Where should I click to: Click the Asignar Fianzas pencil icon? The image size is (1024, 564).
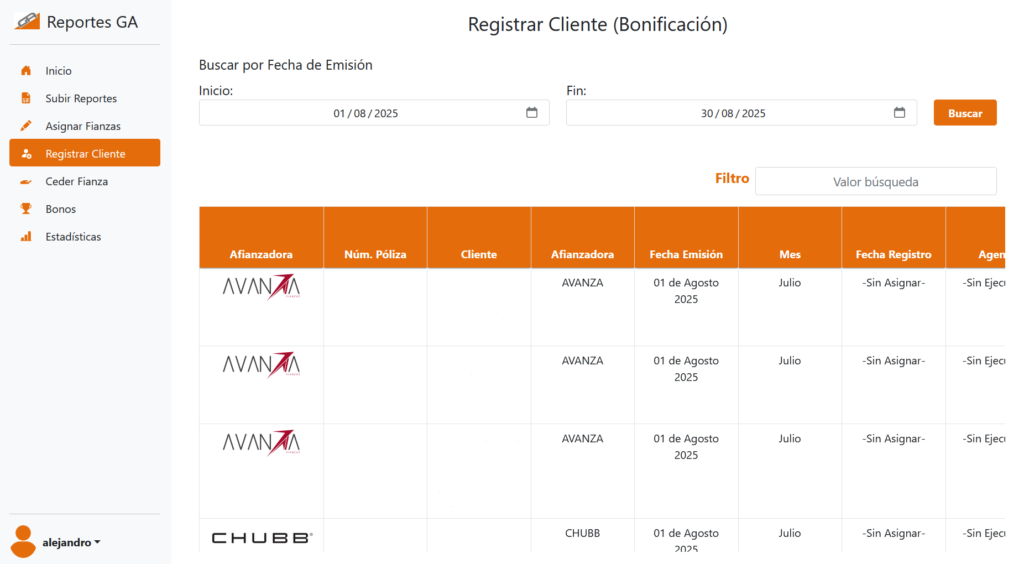click(x=26, y=126)
